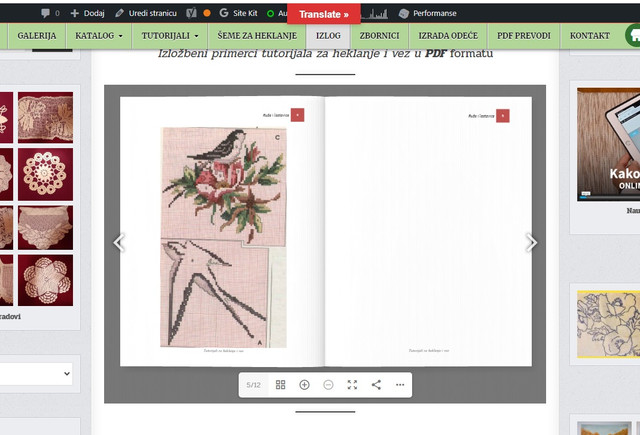Open the Performanse menu

click(427, 13)
